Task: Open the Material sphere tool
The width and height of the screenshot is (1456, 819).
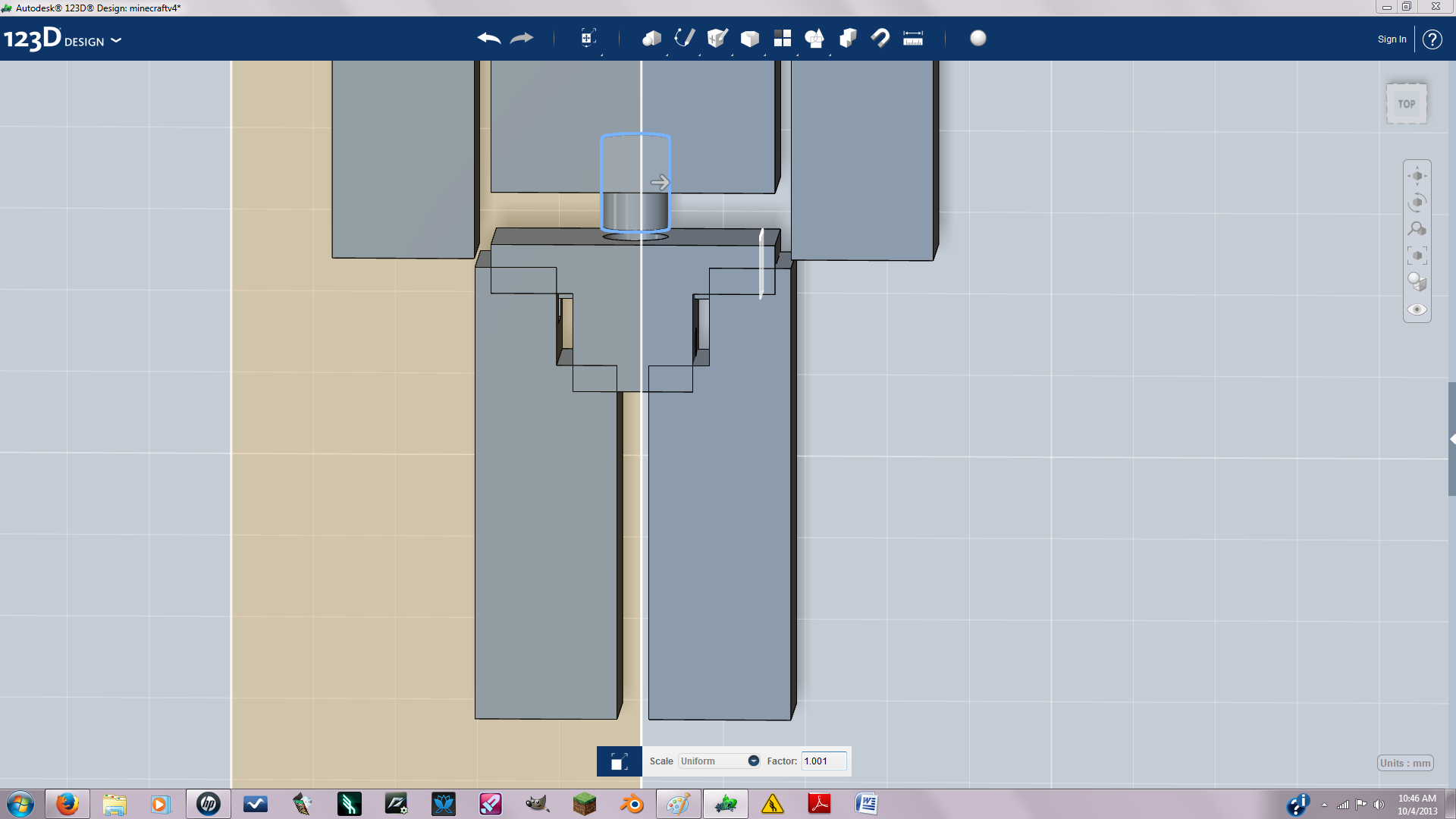Action: 978,38
